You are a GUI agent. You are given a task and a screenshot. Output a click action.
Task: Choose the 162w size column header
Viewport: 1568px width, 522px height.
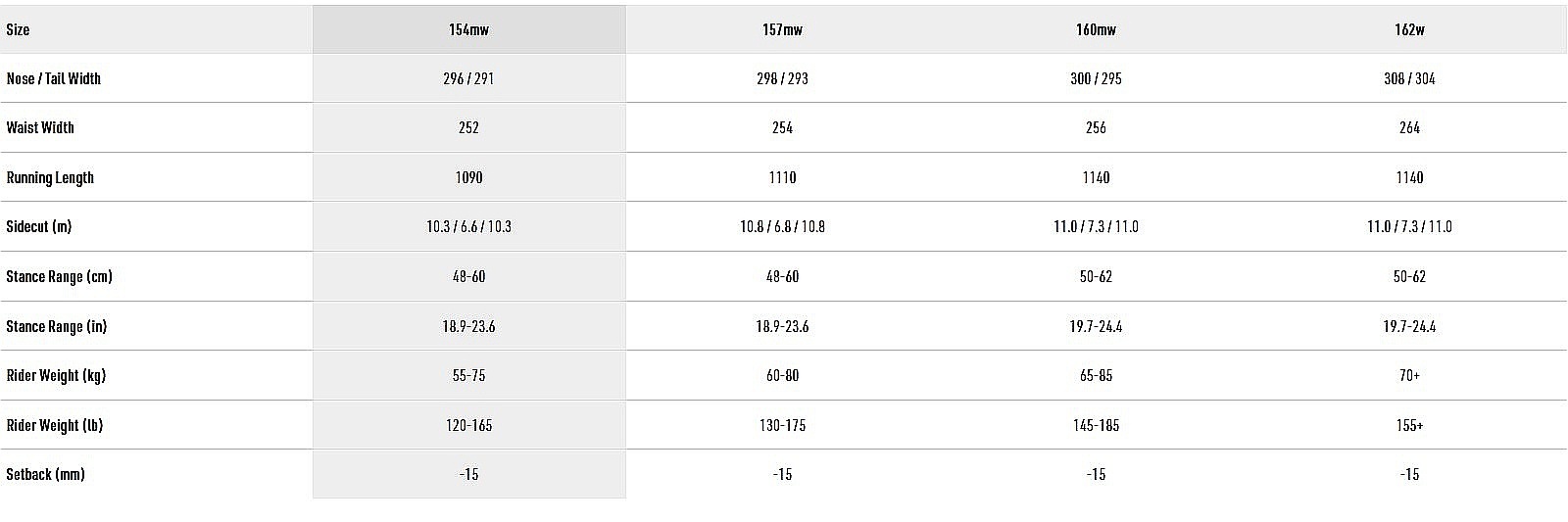coord(1409,29)
